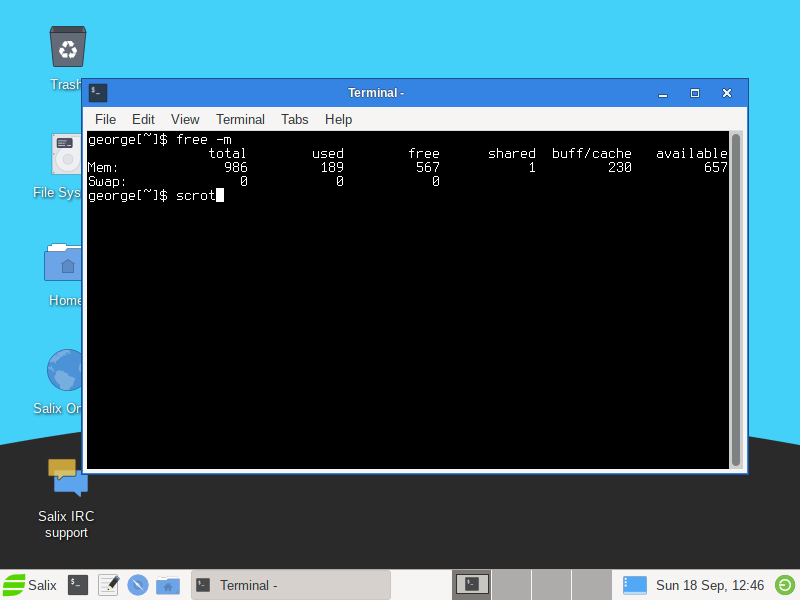The height and width of the screenshot is (600, 800).
Task: Close the Terminal window
Action: click(727, 93)
